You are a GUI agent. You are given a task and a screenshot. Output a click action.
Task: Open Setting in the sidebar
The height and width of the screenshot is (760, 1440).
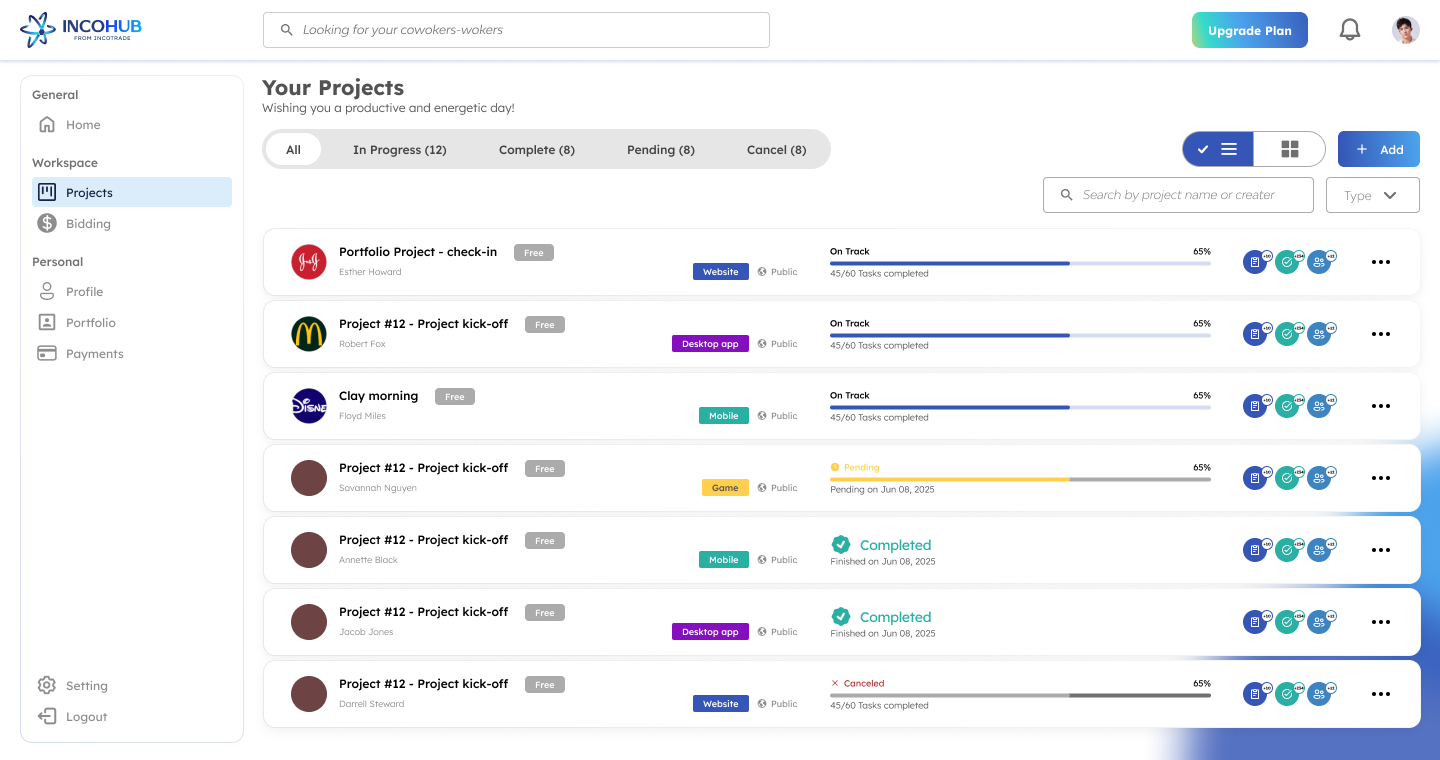click(x=132, y=685)
